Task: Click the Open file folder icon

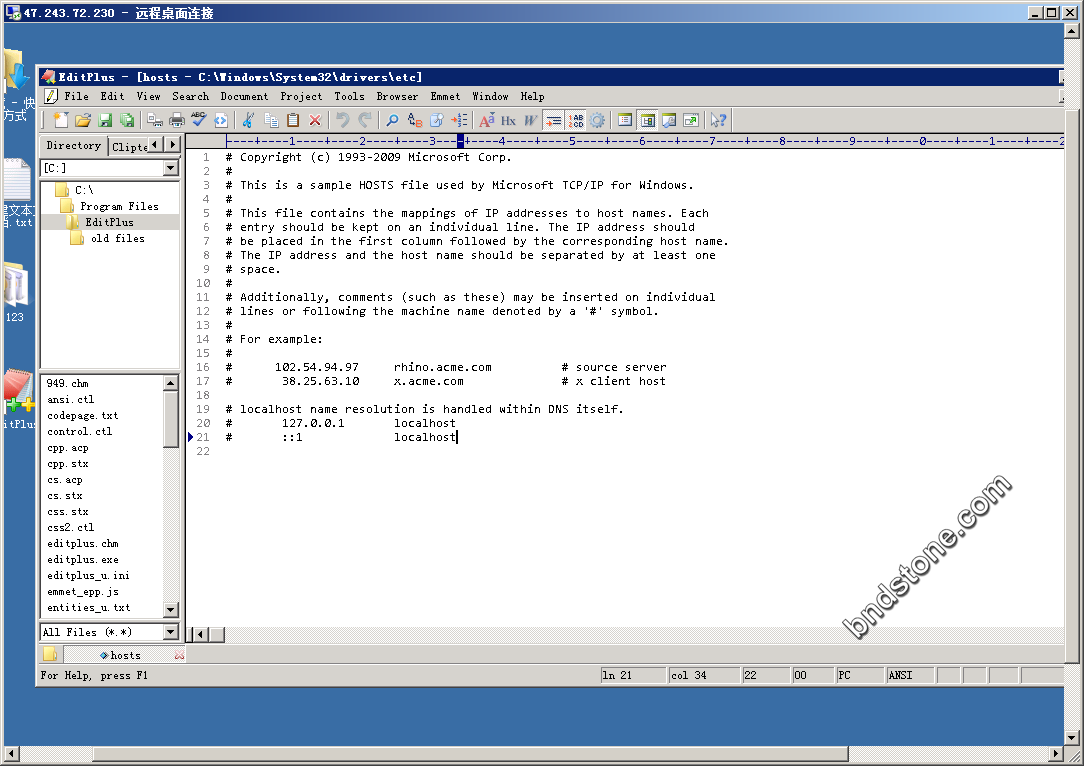Action: 83,120
